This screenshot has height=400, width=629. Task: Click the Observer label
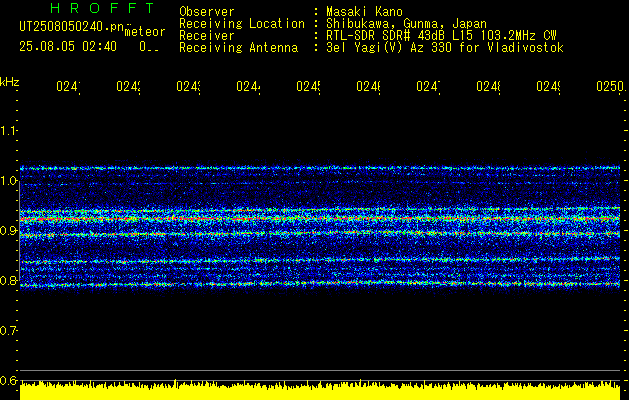tap(207, 12)
